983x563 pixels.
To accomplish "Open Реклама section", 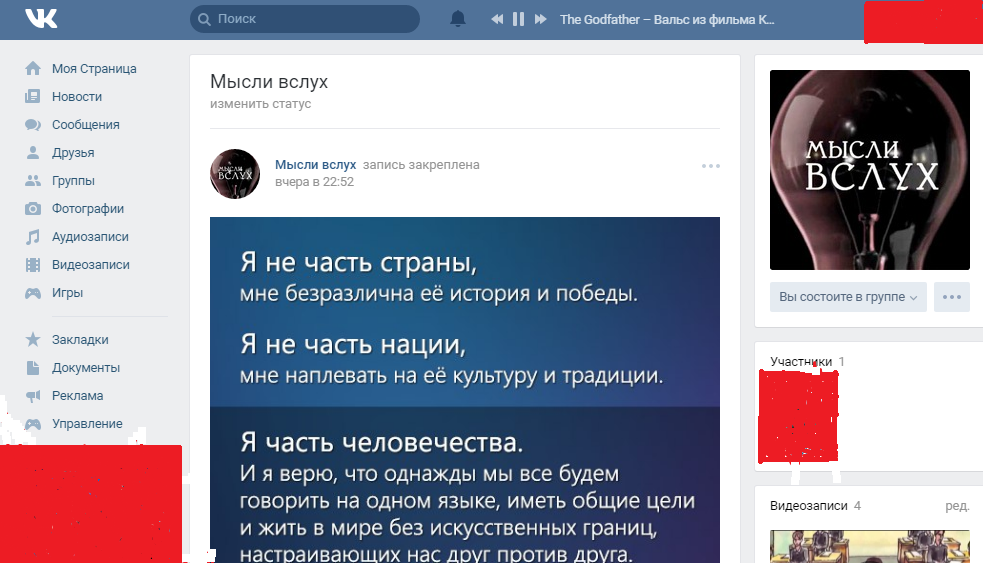I will (77, 396).
